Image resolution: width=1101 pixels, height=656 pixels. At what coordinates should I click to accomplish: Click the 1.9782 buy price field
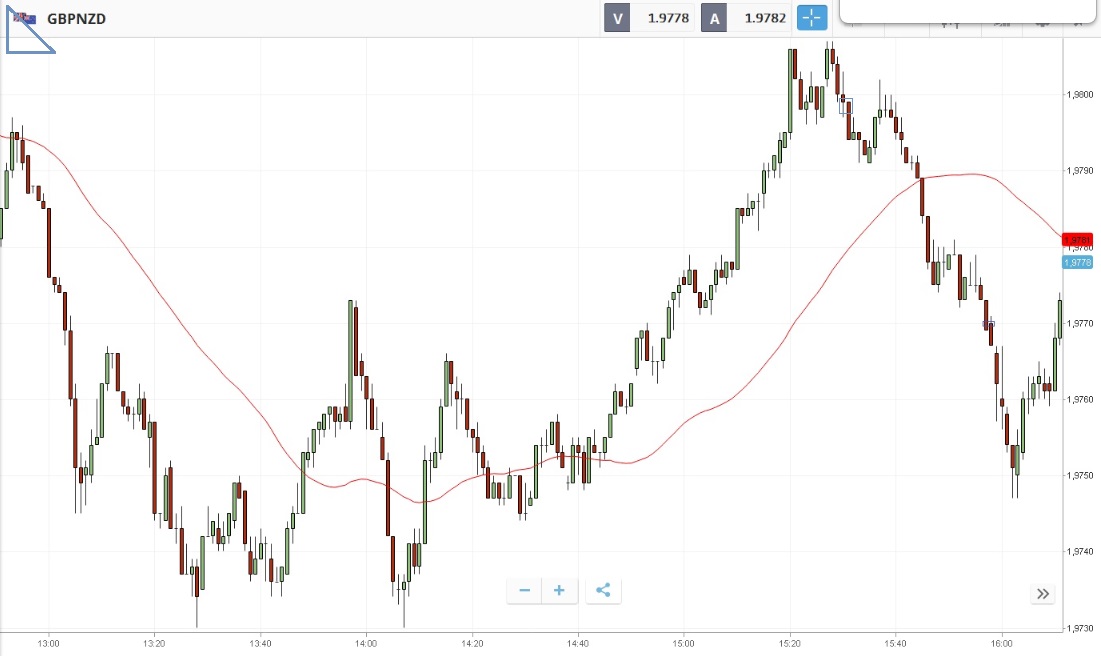pos(761,18)
